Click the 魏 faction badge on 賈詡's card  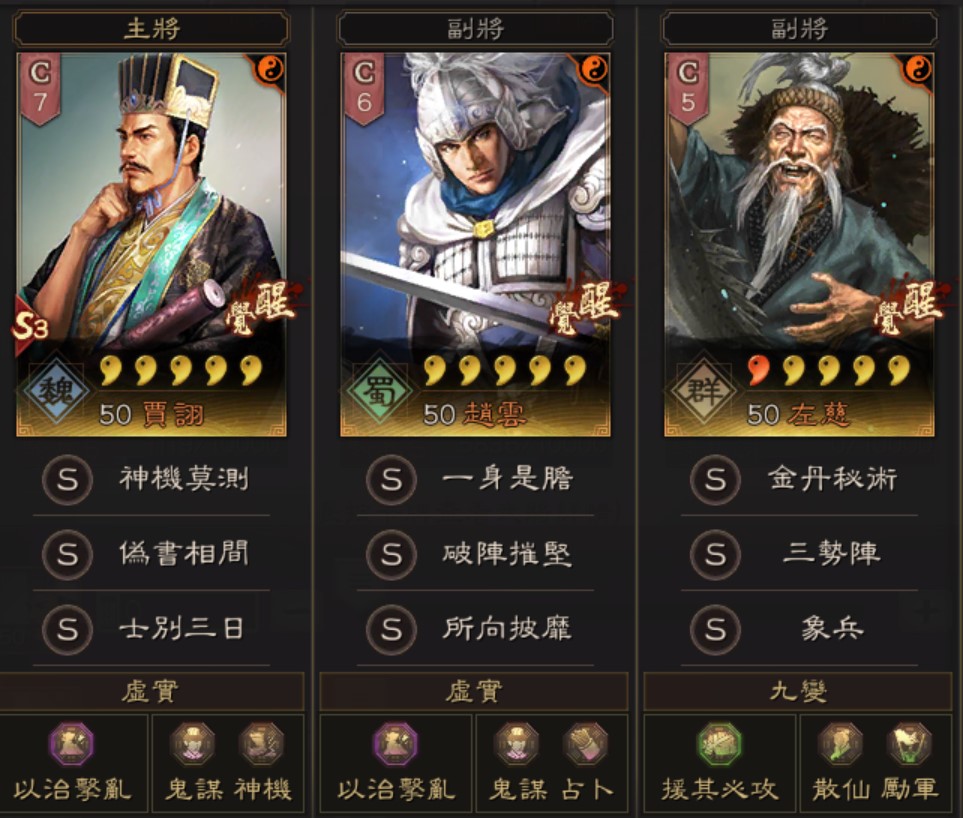tap(56, 391)
